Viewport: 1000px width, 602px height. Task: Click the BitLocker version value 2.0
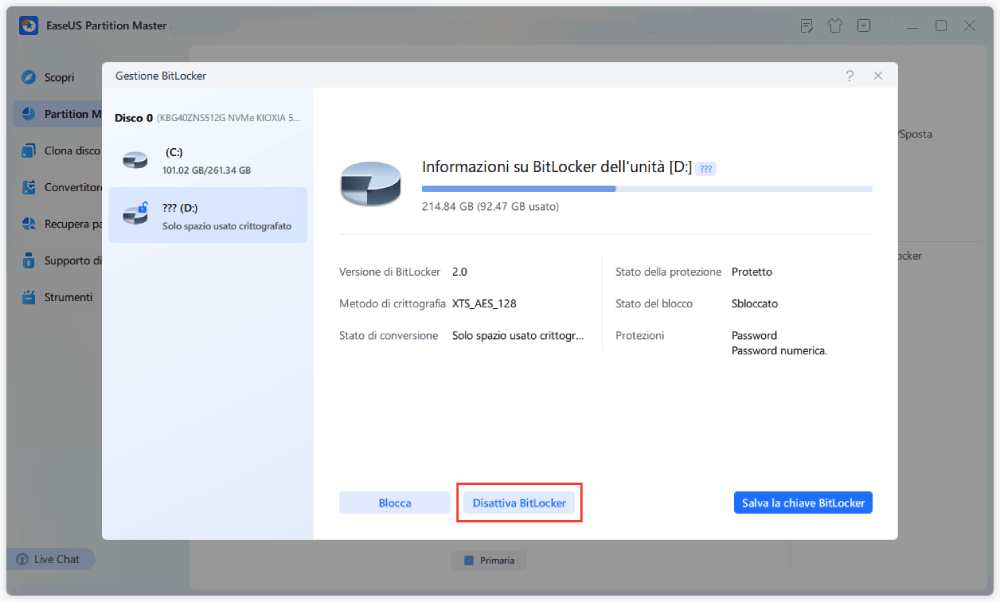coord(459,272)
